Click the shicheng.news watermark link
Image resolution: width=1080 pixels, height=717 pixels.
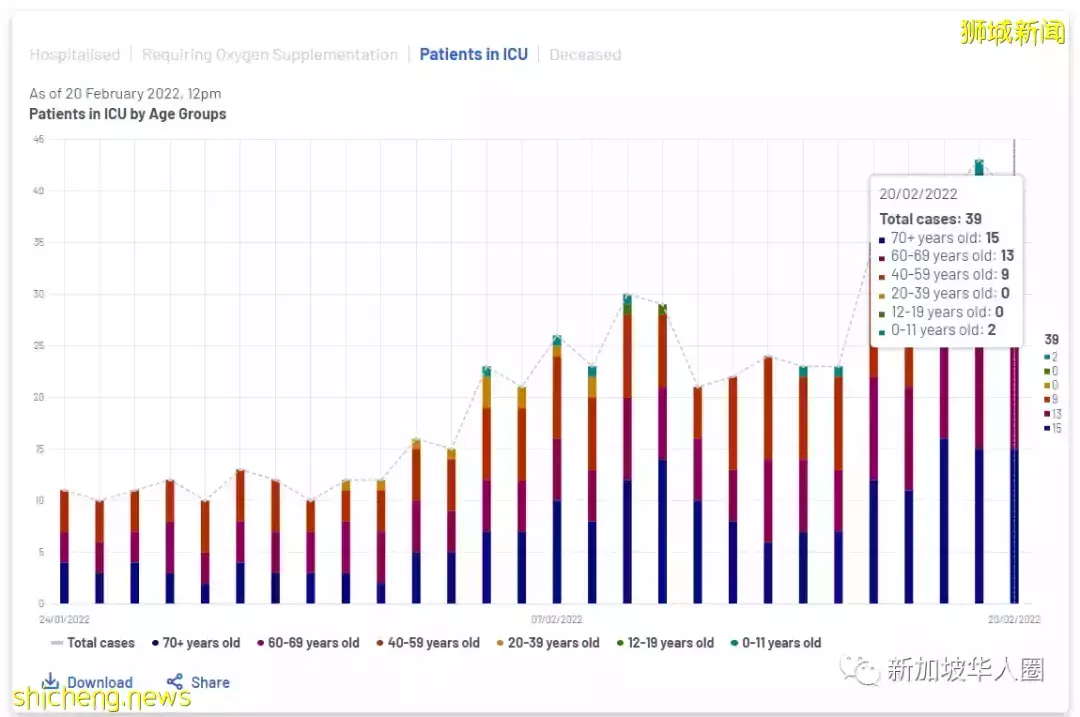(102, 698)
